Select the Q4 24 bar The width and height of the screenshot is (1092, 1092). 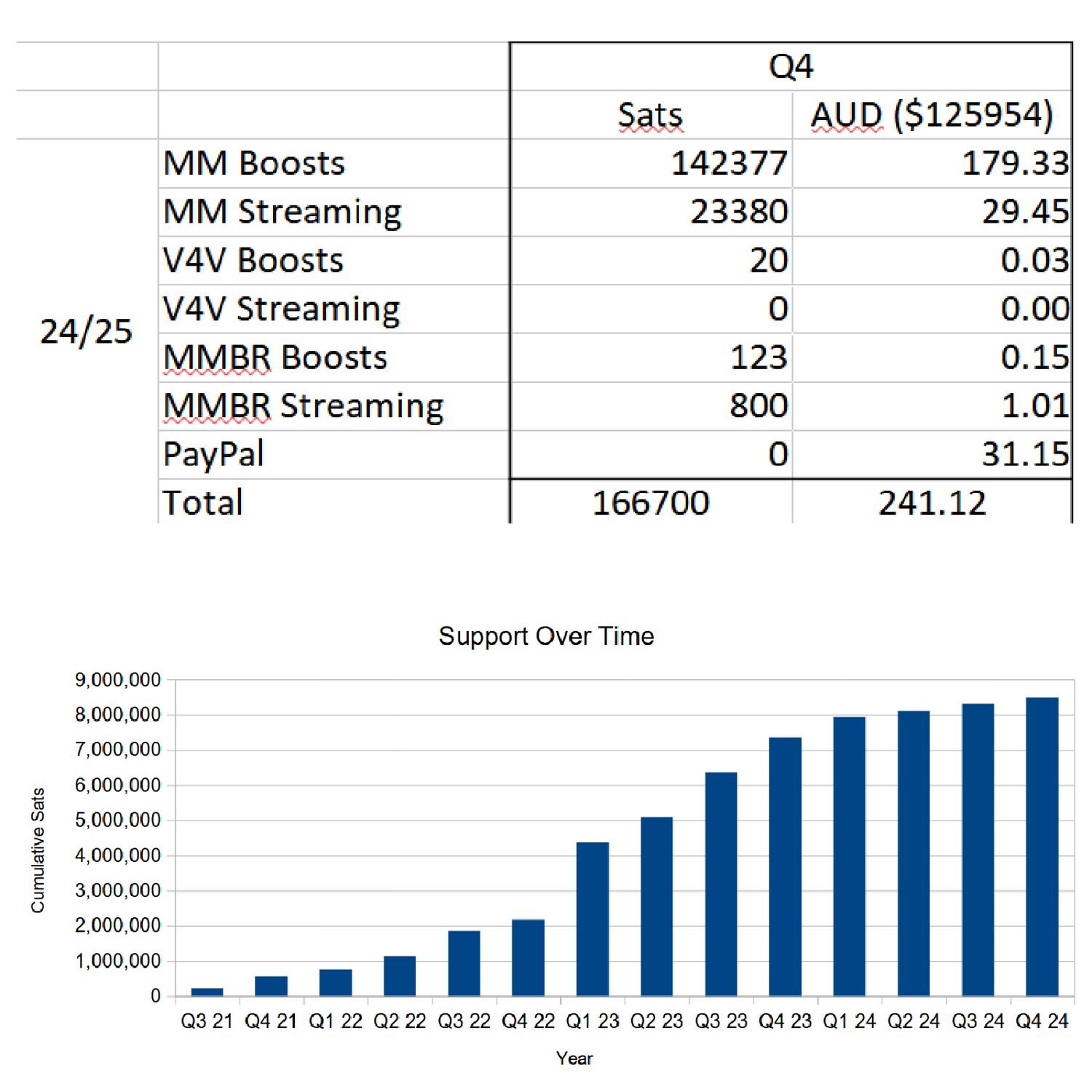pyautogui.click(x=1042, y=847)
